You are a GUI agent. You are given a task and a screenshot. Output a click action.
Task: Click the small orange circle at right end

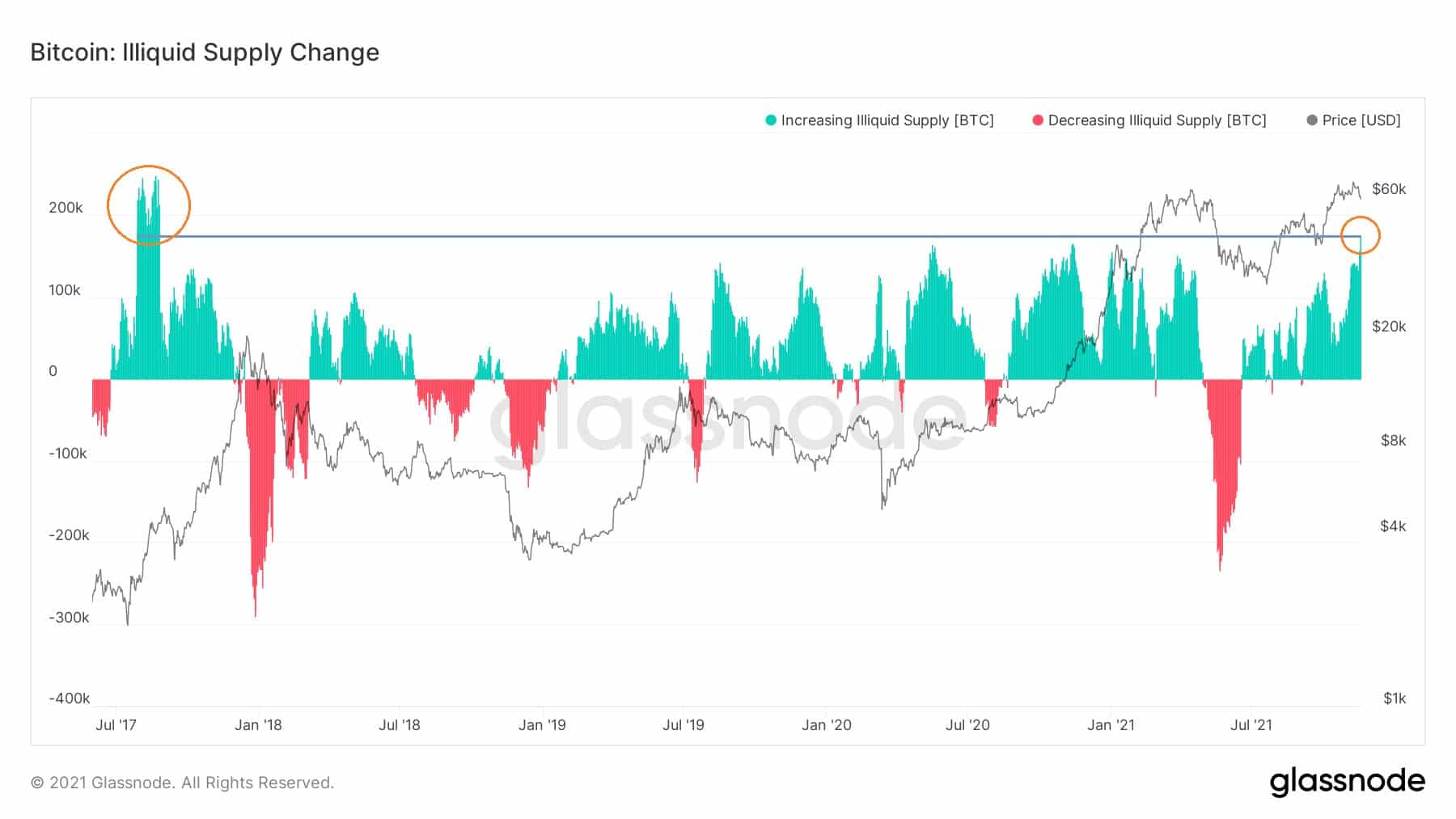[1360, 235]
